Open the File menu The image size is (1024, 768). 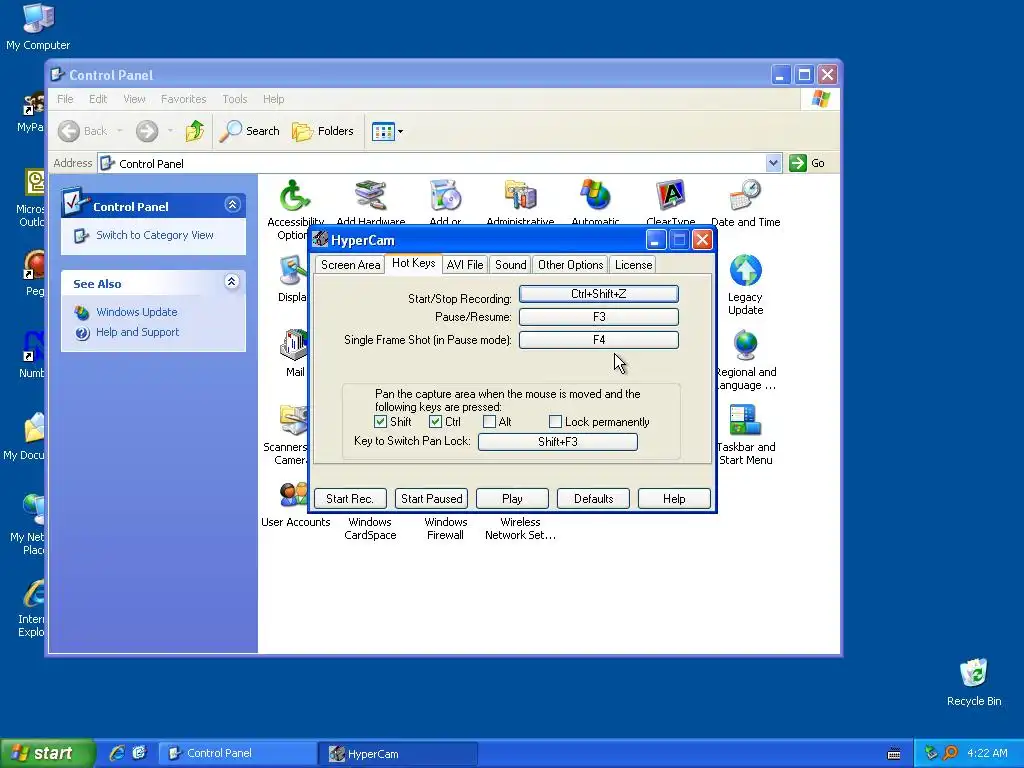65,99
